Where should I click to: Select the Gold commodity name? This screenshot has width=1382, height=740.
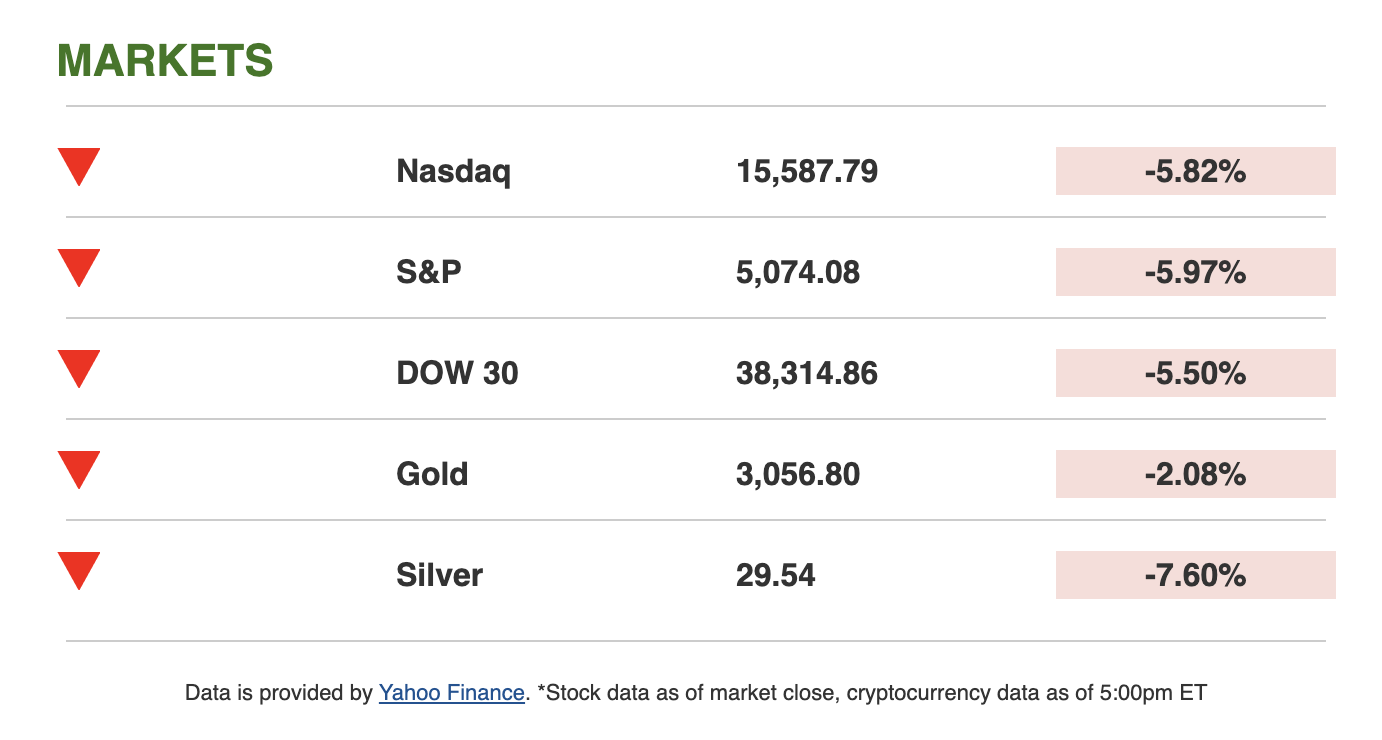[x=432, y=474]
